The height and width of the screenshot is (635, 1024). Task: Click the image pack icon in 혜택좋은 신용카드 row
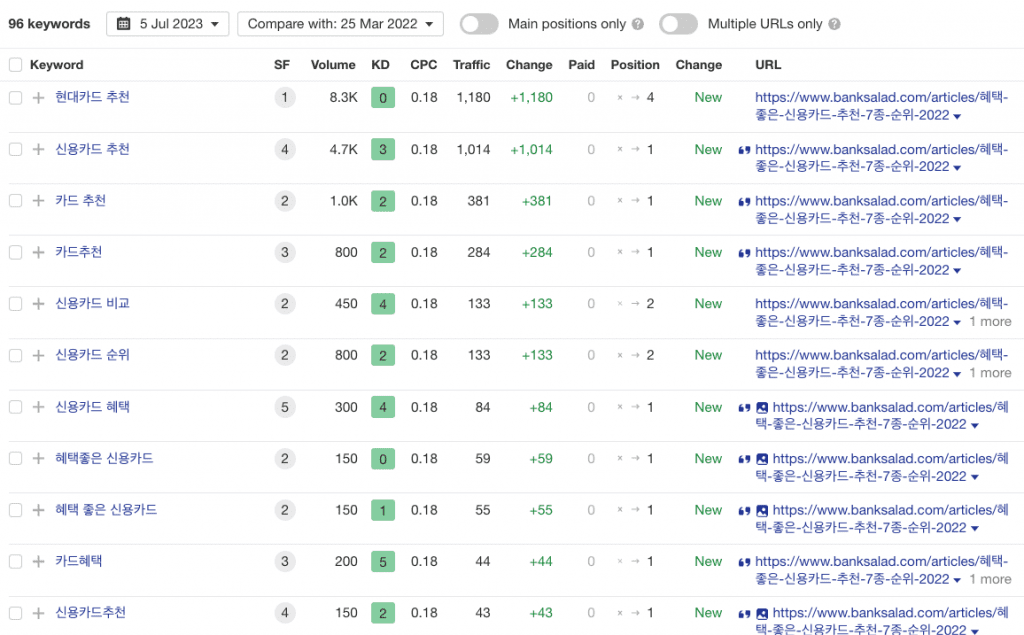click(761, 459)
